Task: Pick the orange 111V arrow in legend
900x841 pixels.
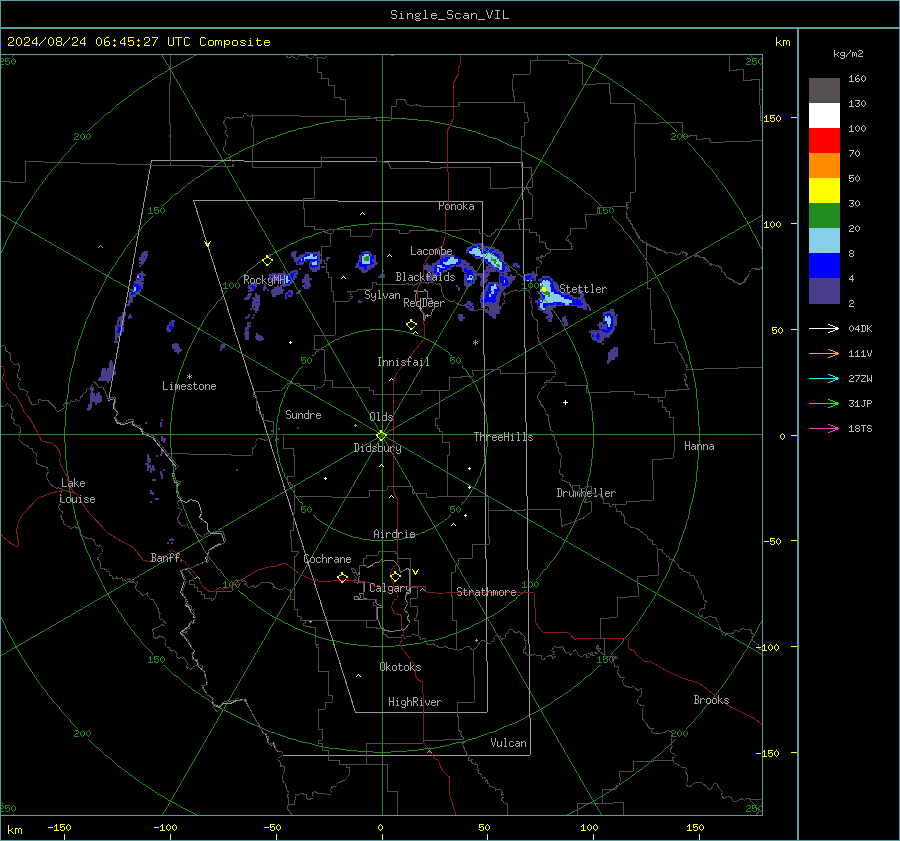Action: [x=824, y=354]
